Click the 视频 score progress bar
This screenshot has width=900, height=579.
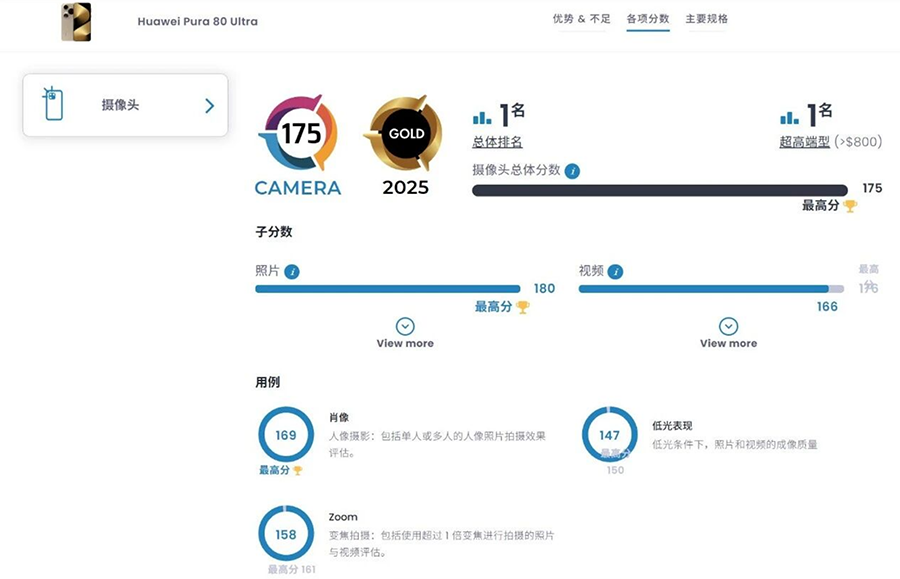point(711,289)
